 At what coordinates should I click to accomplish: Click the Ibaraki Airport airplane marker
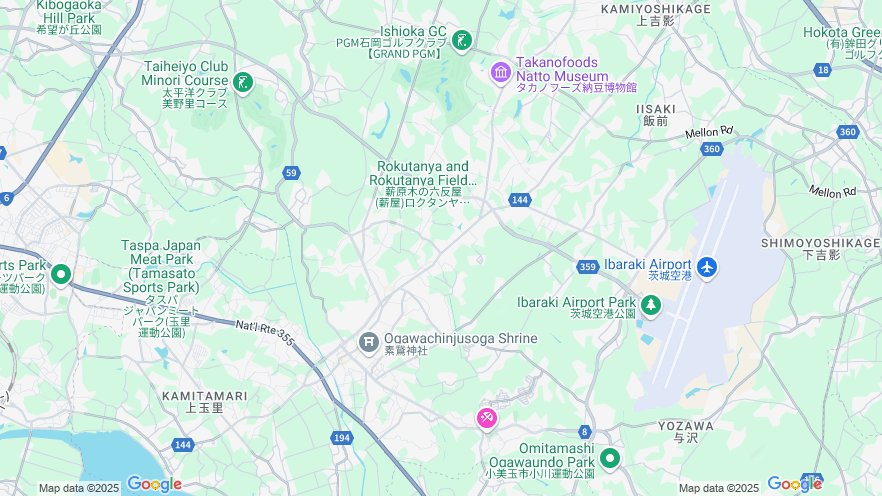click(706, 267)
